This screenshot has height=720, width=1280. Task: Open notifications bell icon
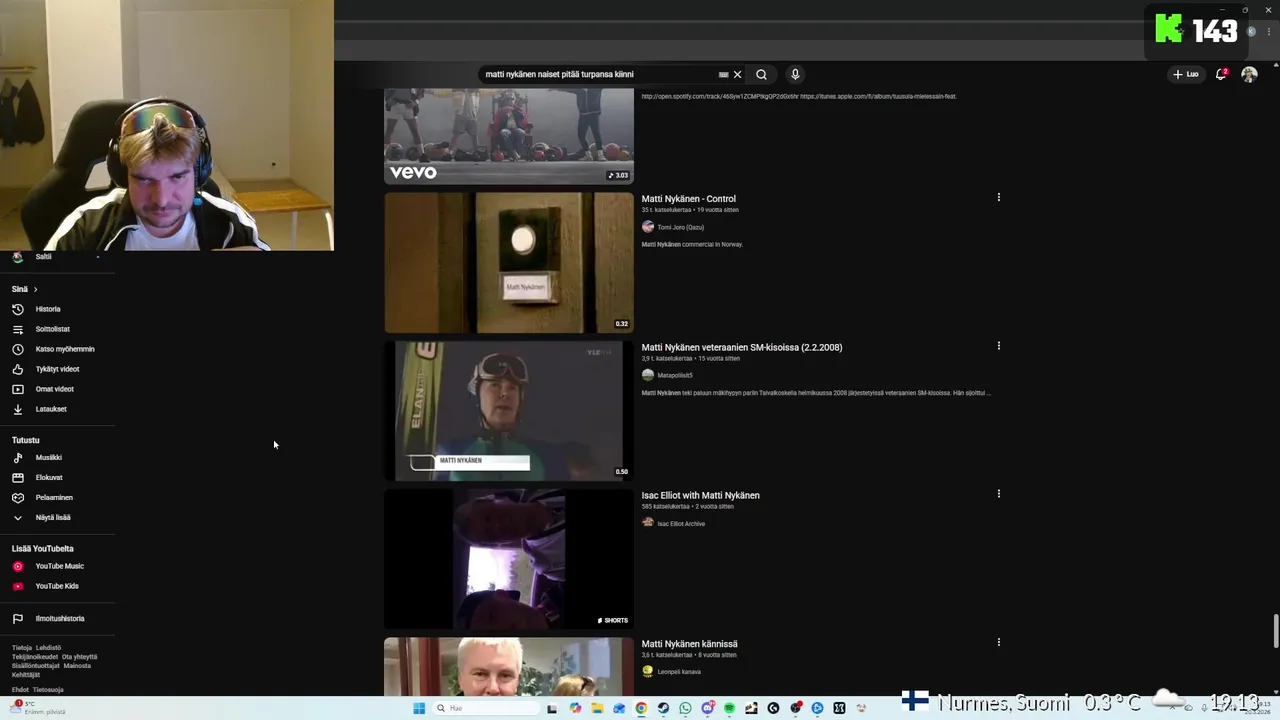point(1221,74)
